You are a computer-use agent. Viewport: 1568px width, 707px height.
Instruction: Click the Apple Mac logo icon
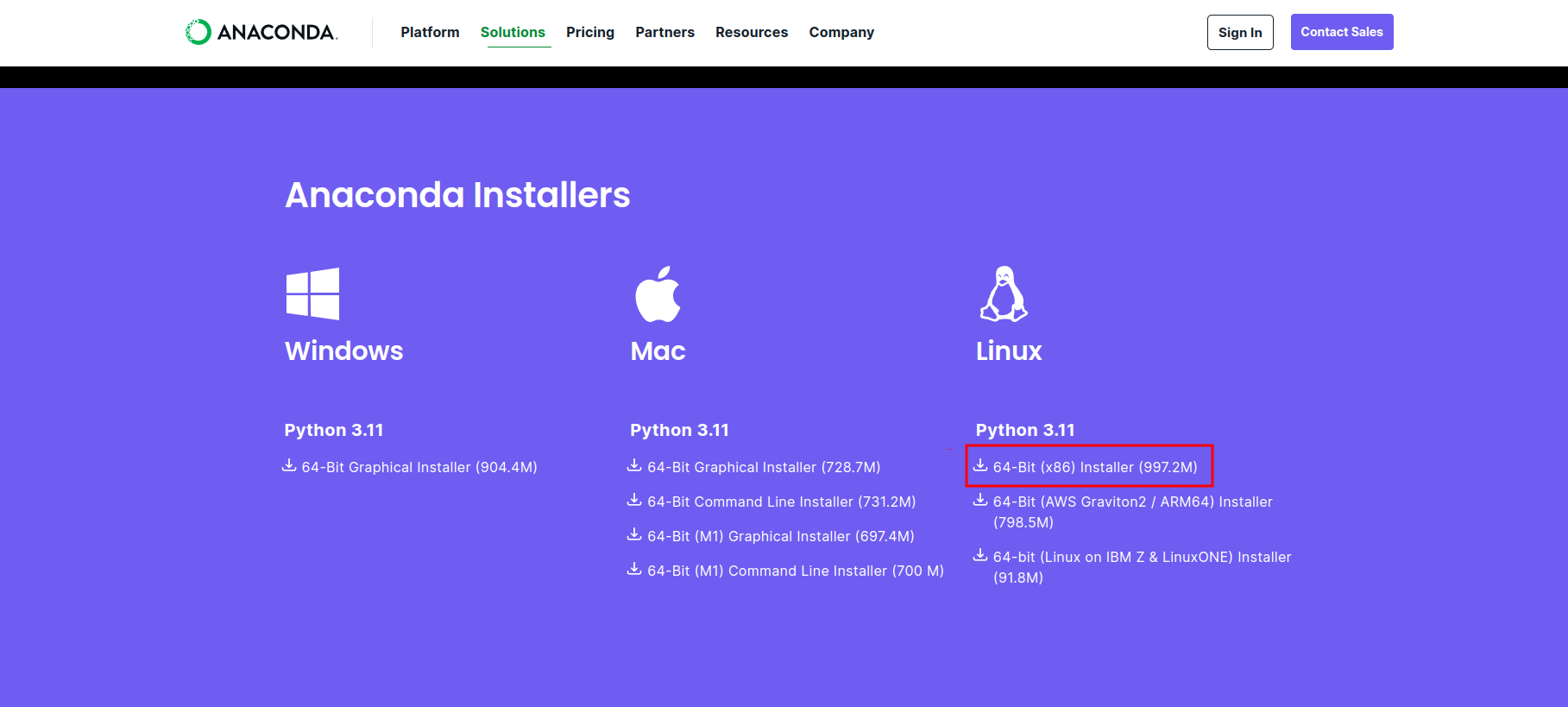tap(658, 294)
